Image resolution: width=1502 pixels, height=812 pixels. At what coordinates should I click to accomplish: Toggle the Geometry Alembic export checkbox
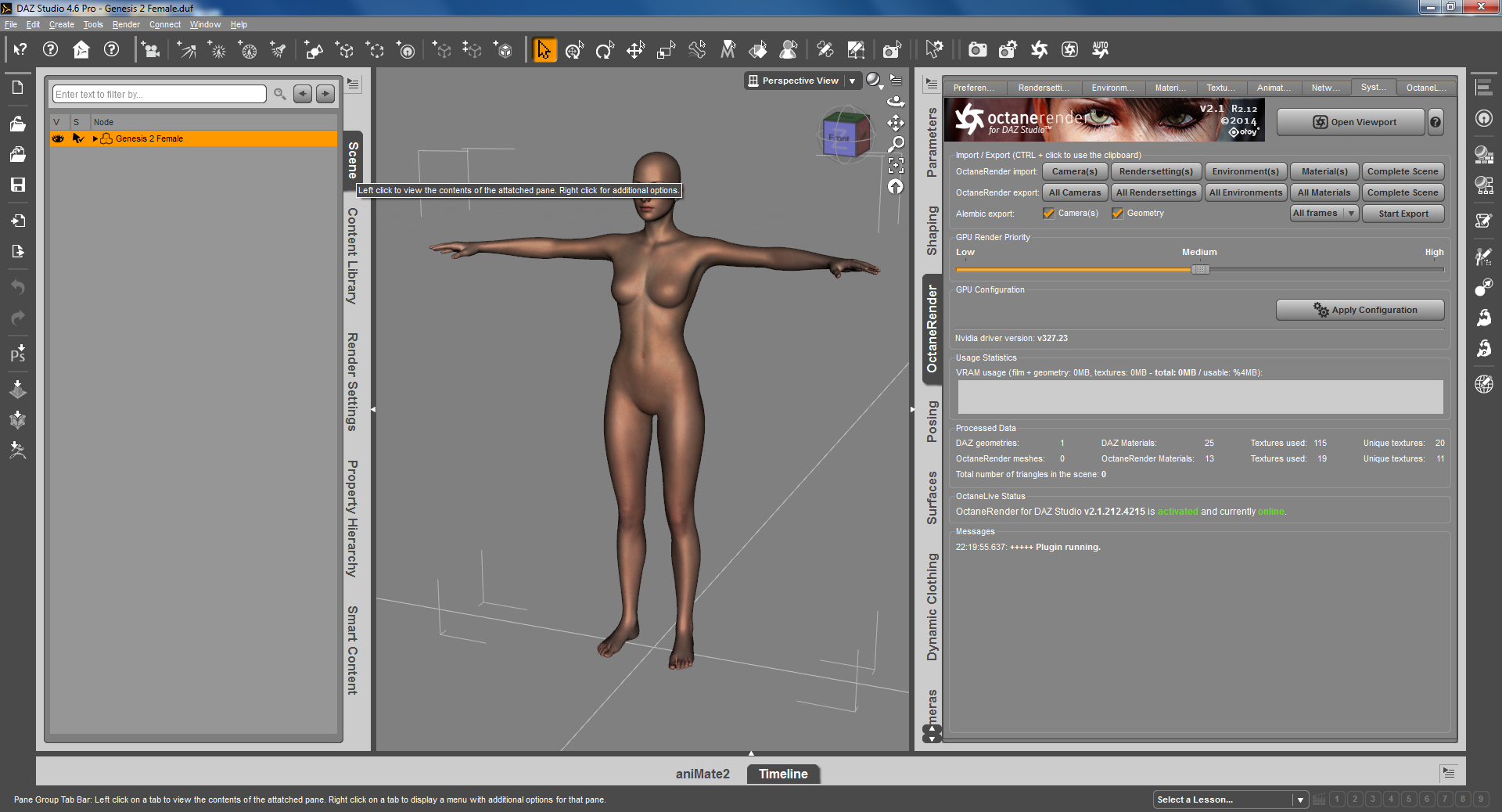tap(1117, 214)
